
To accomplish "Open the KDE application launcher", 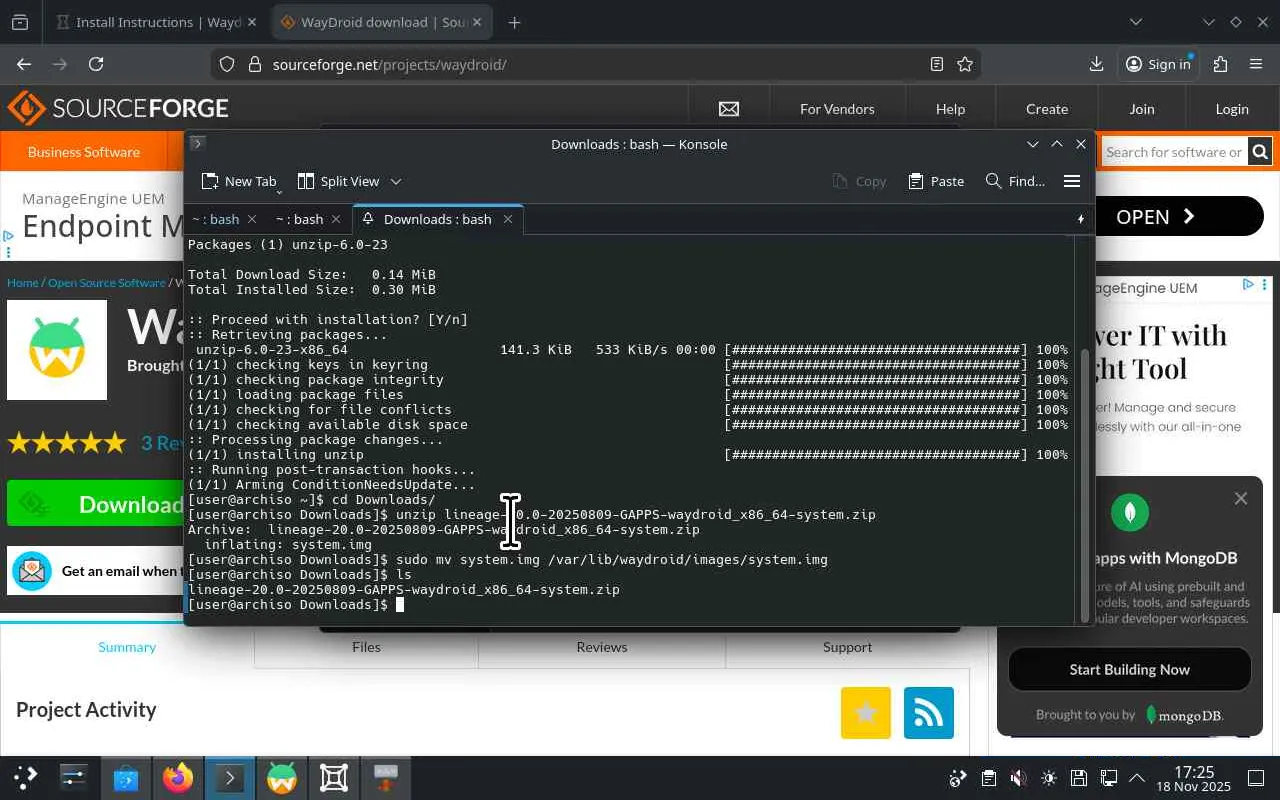I will coord(25,777).
